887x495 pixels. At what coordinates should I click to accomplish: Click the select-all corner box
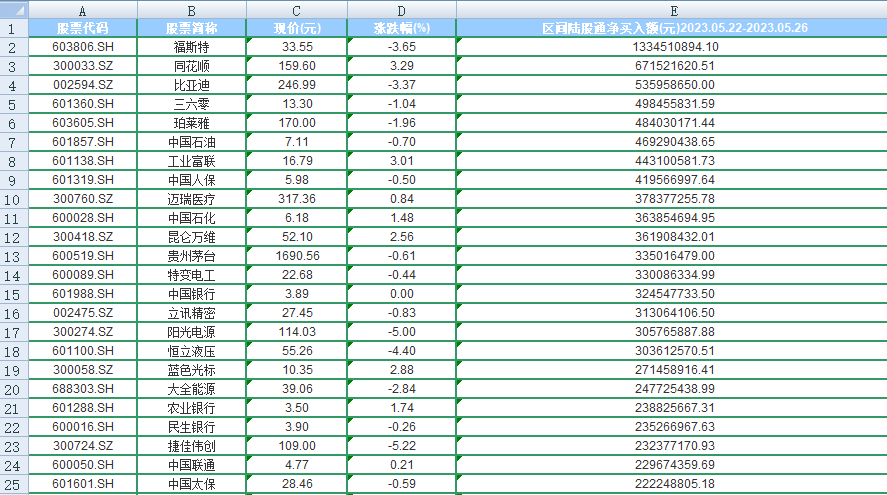coord(14,10)
